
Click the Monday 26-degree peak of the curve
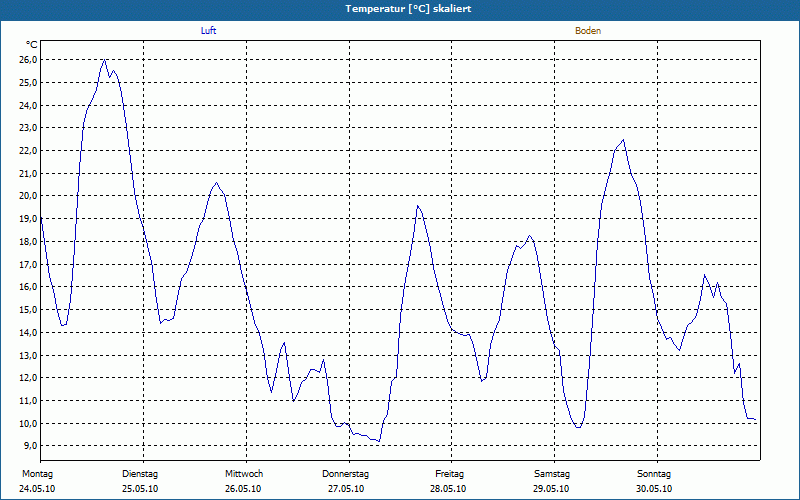pyautogui.click(x=105, y=60)
